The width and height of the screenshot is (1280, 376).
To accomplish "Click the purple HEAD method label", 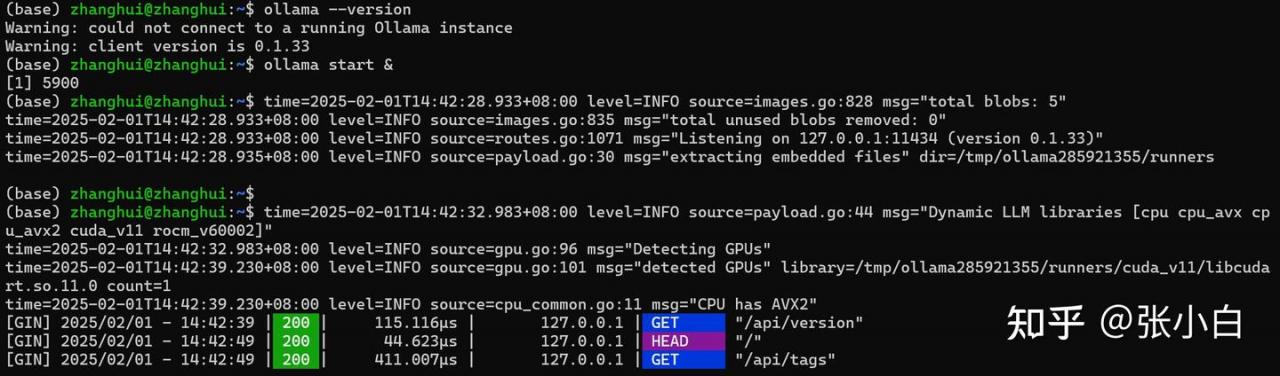I will click(683, 341).
